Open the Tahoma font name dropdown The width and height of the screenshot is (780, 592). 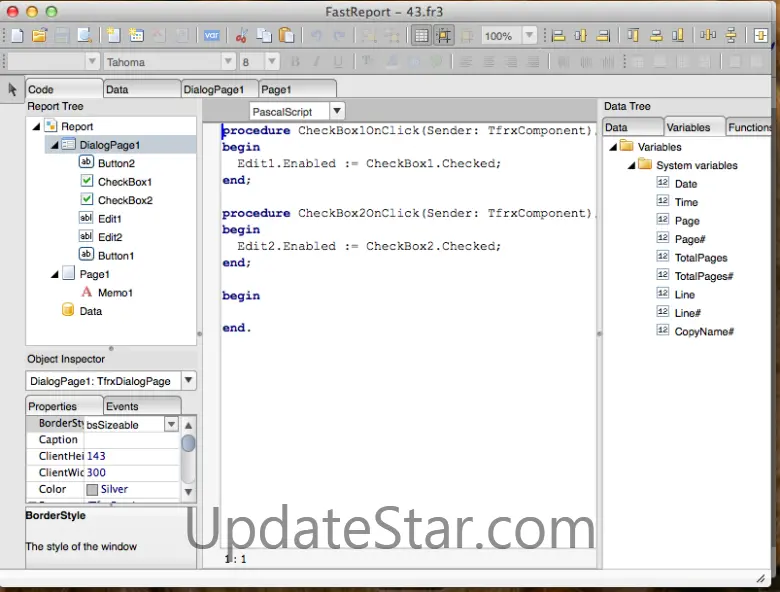tap(228, 62)
